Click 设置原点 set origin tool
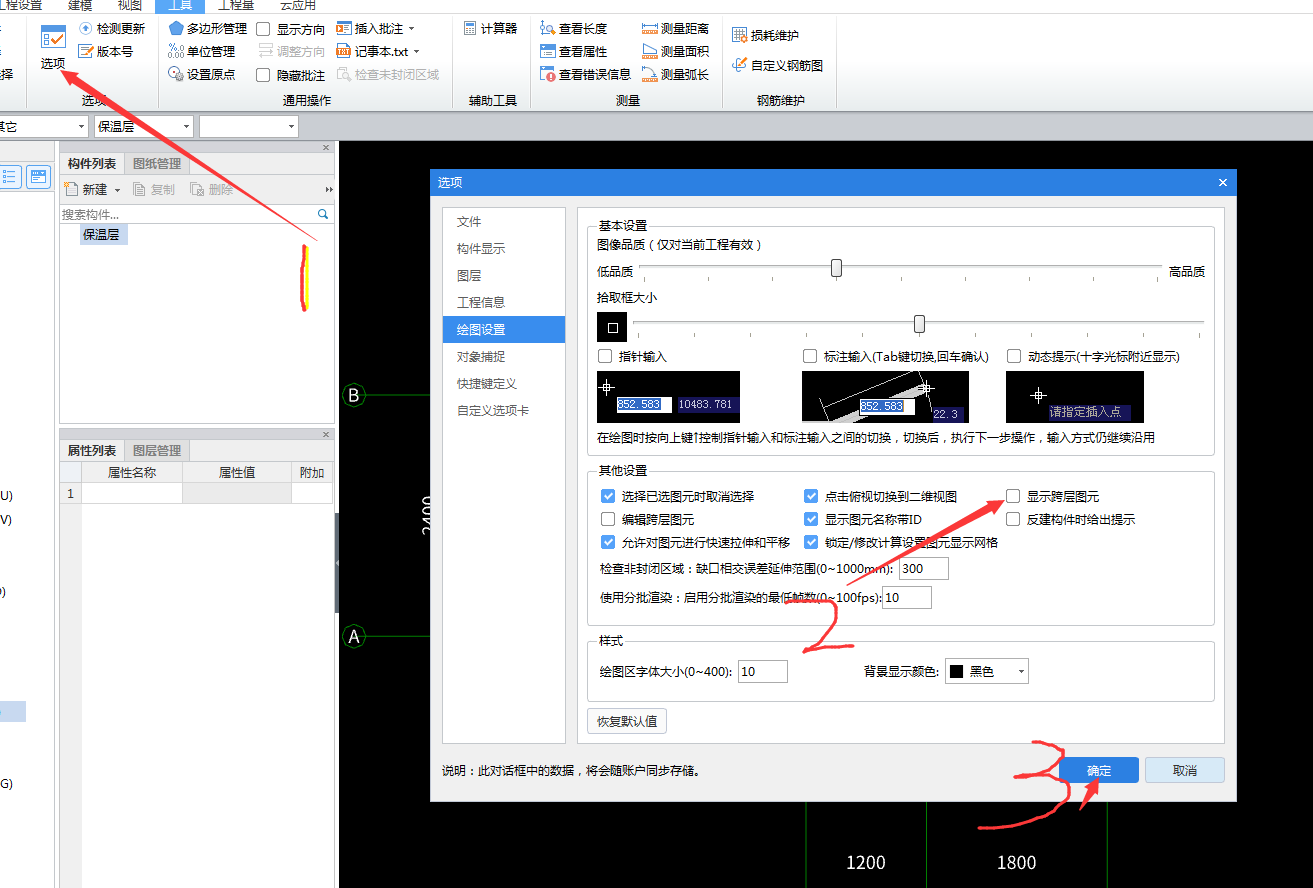 coord(201,74)
